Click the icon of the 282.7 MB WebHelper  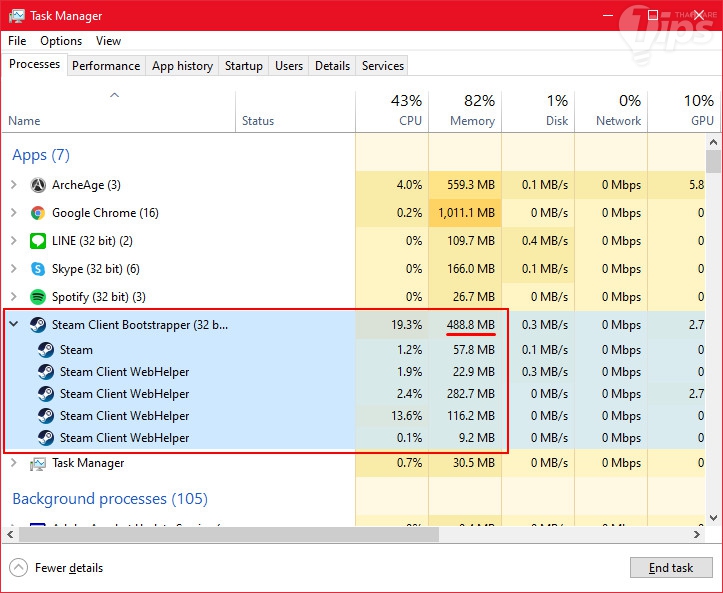[x=46, y=394]
